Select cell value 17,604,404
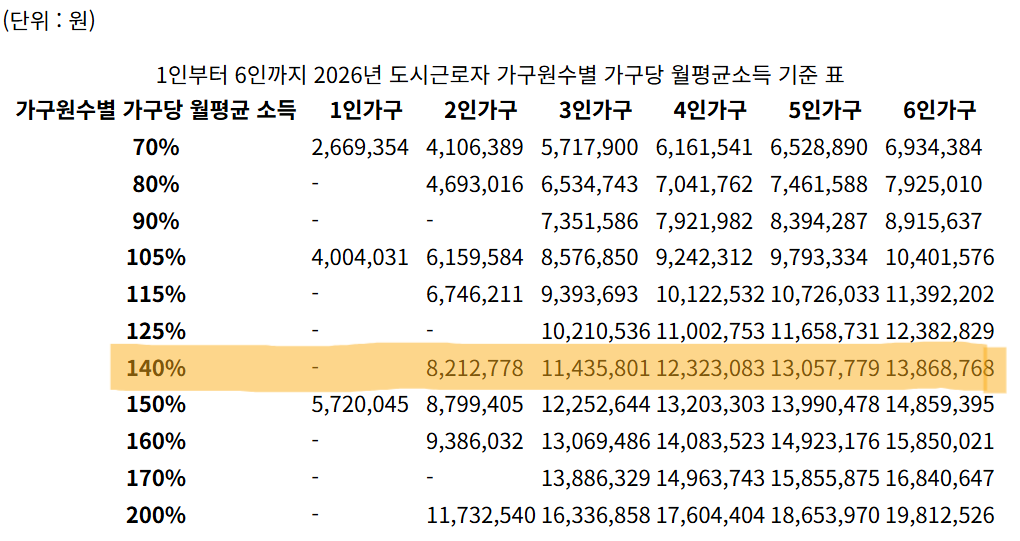1020x541 pixels. coord(710,516)
